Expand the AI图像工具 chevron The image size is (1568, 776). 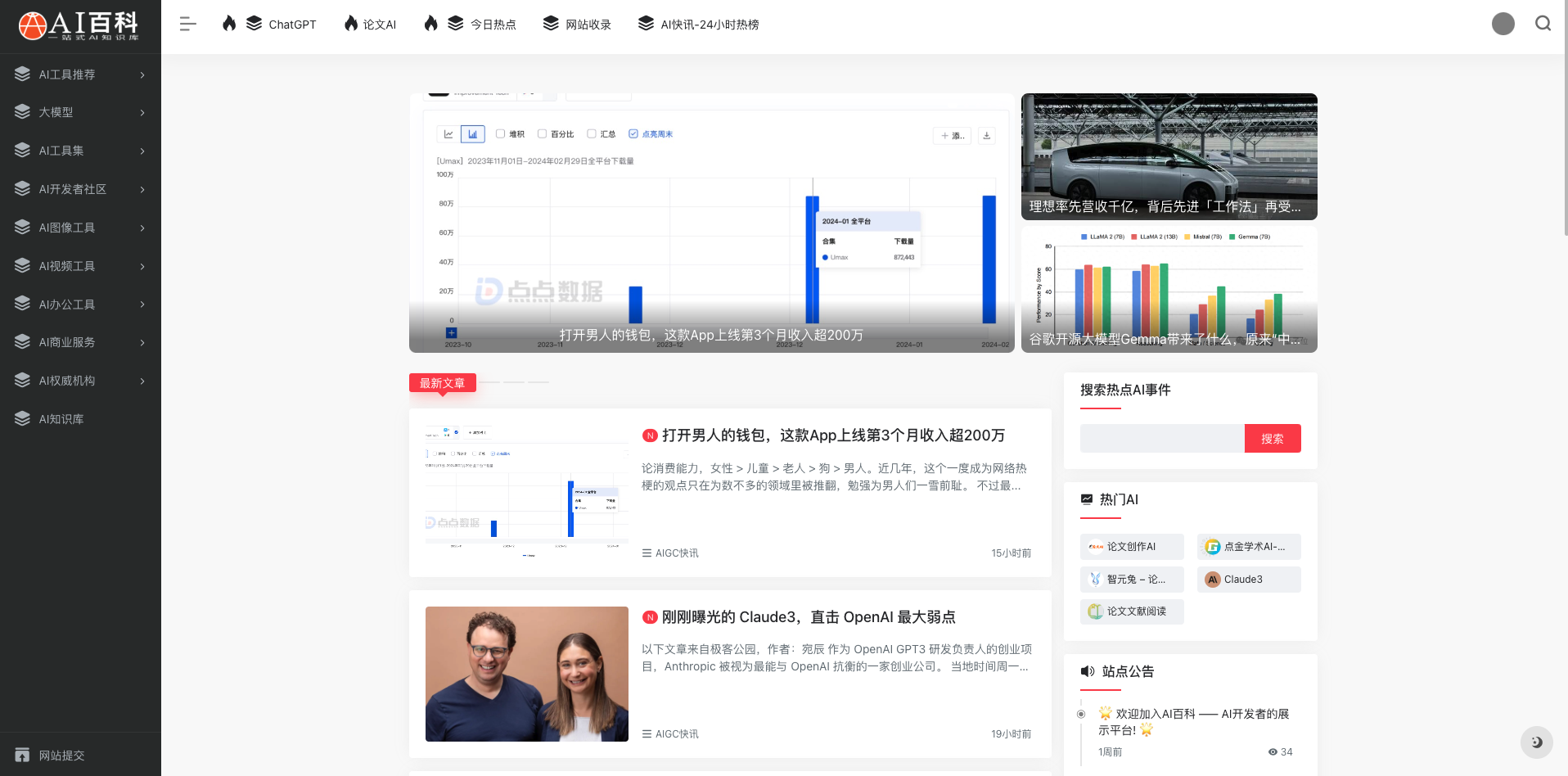[142, 228]
